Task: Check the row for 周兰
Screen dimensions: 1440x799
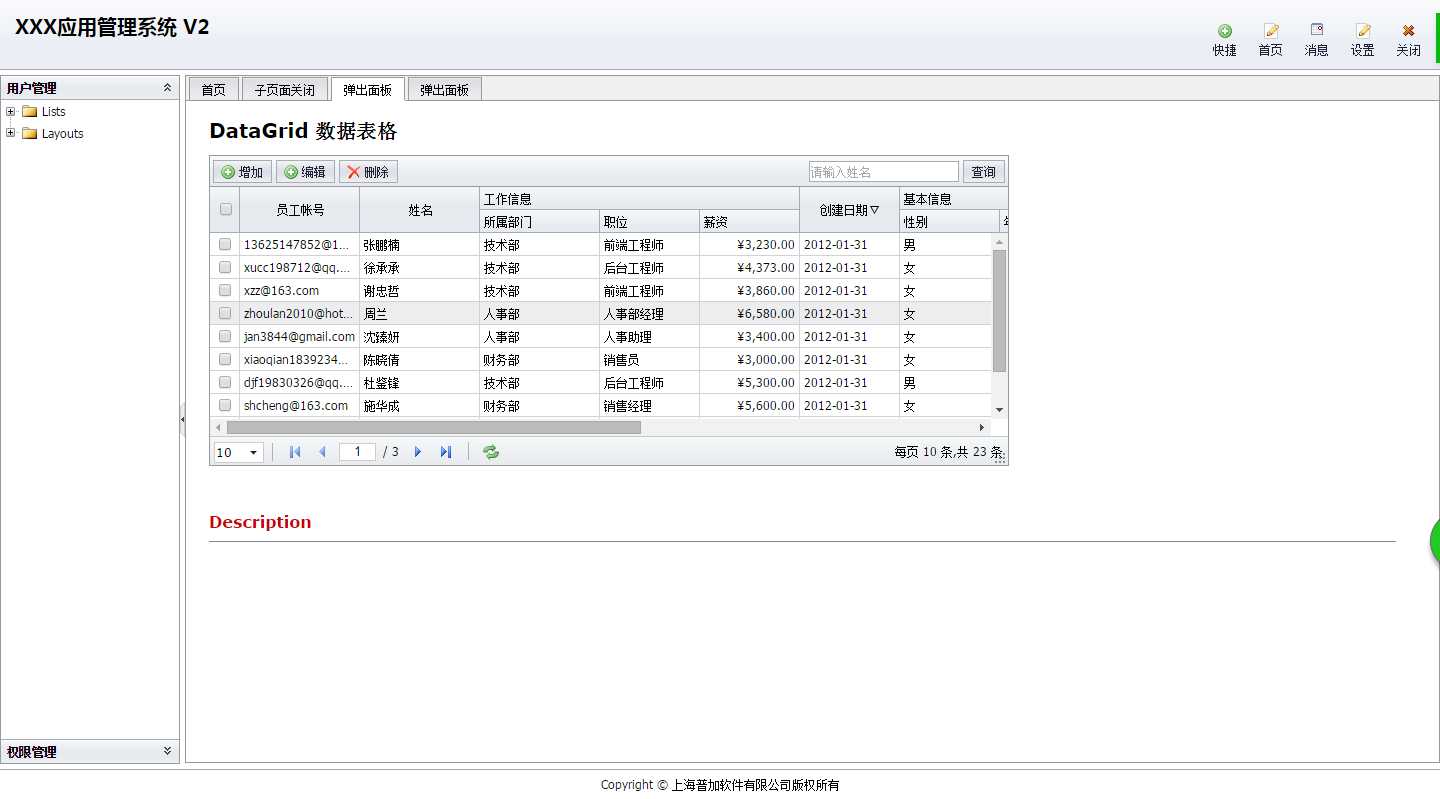Action: pos(225,313)
